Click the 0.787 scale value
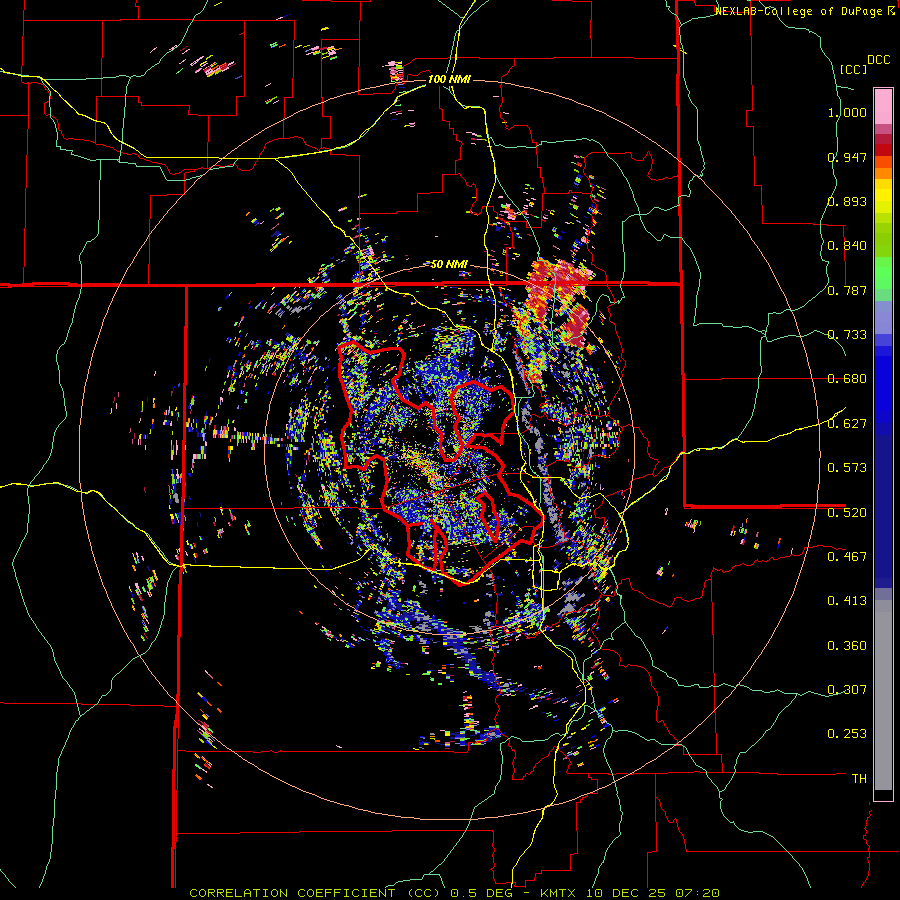Image resolution: width=900 pixels, height=900 pixels. [x=847, y=290]
